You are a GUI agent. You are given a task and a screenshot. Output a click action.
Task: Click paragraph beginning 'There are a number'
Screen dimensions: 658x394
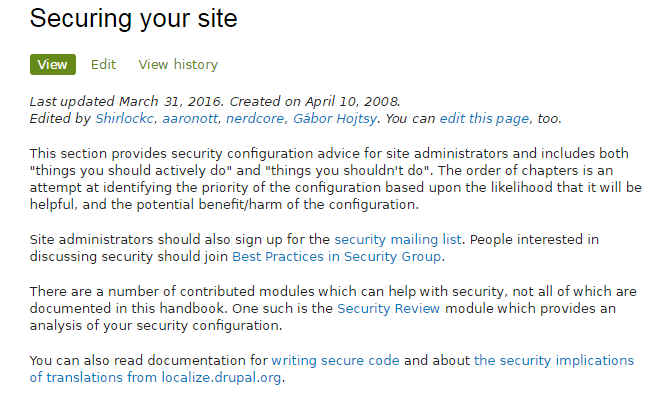(x=334, y=309)
